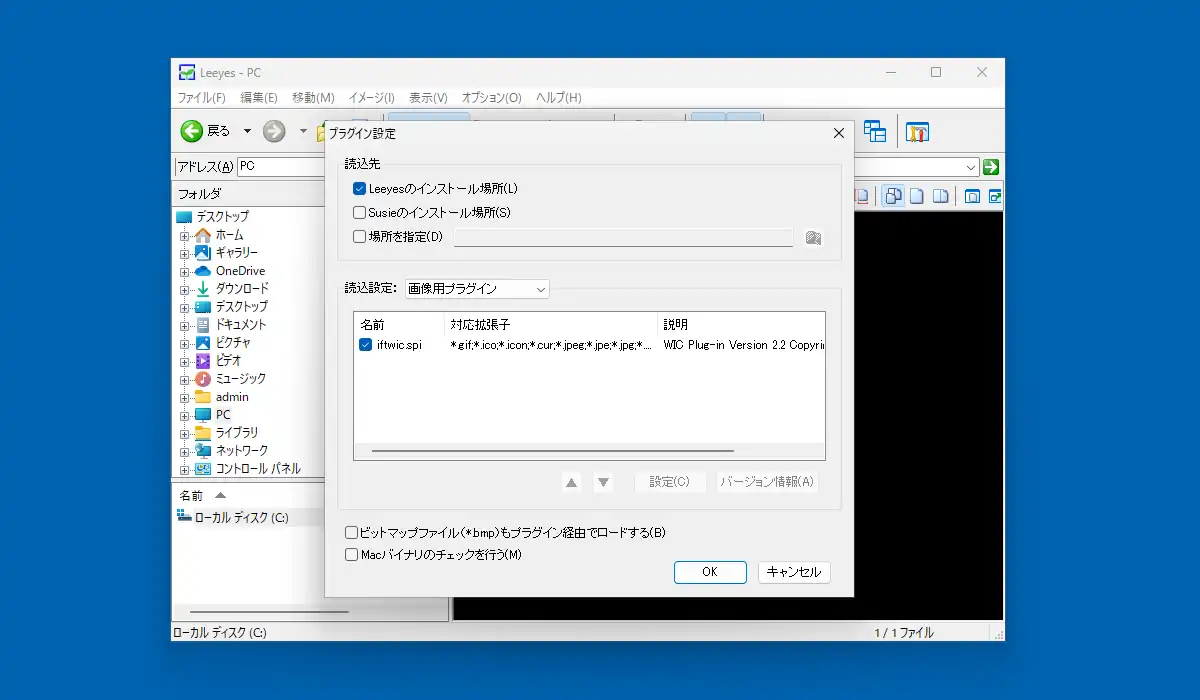Open the 編集(E) menu
Screen dimensions: 1200x700
coord(258,98)
